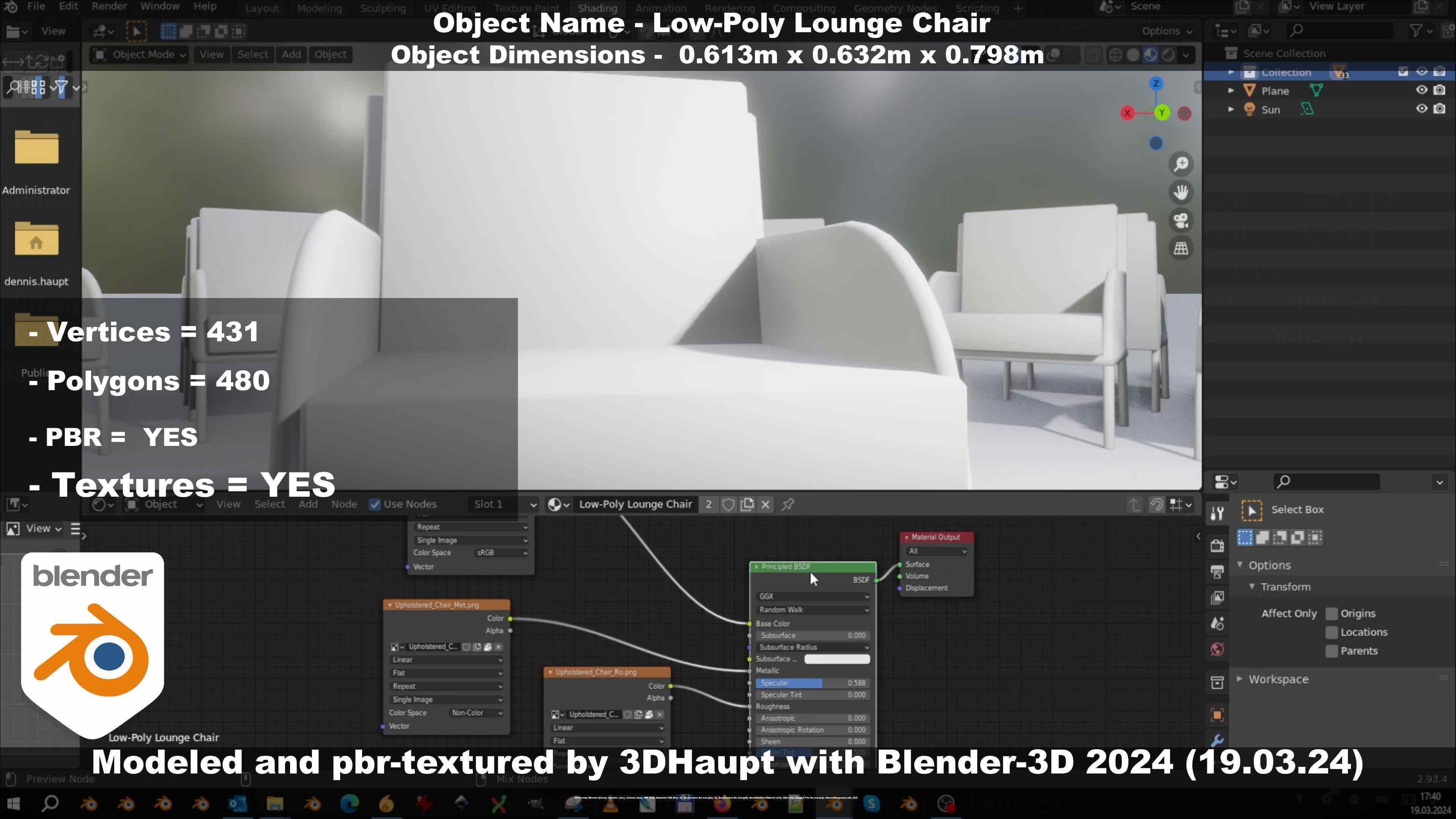This screenshot has height=819, width=1456.
Task: Open the outliner filter dropdown
Action: click(x=1420, y=31)
